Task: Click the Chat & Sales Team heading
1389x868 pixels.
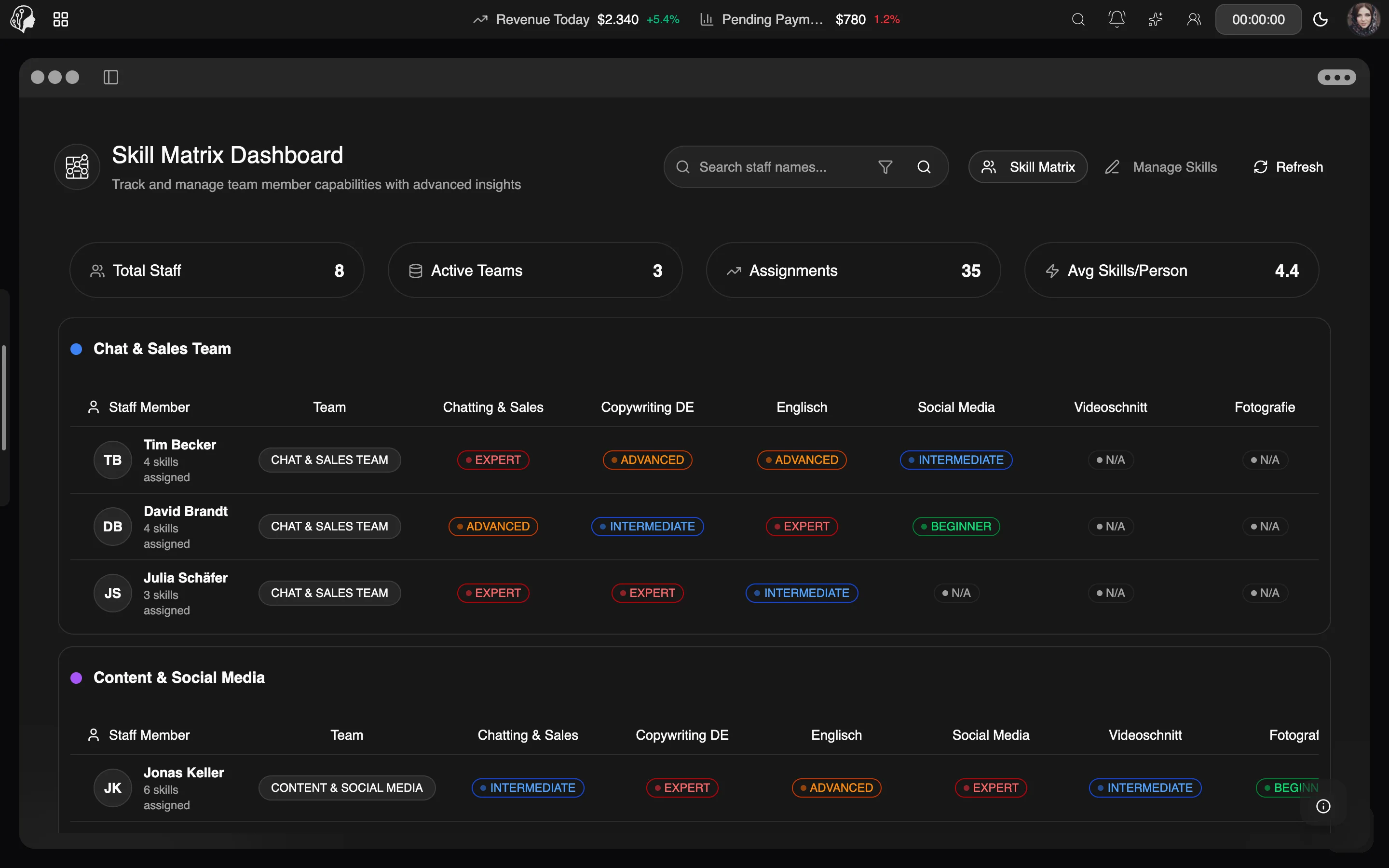Action: [x=162, y=349]
